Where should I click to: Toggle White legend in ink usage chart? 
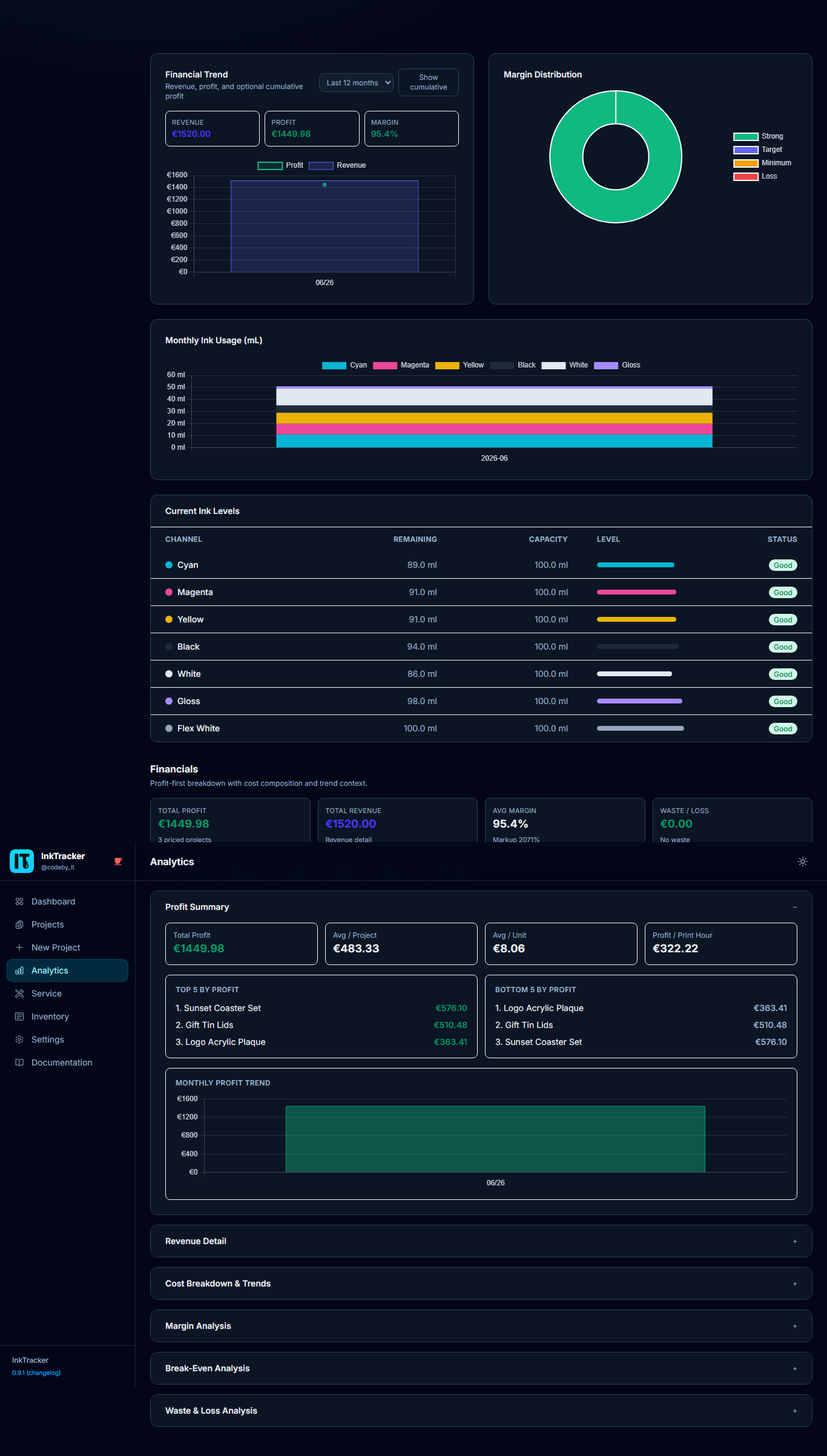click(x=564, y=365)
